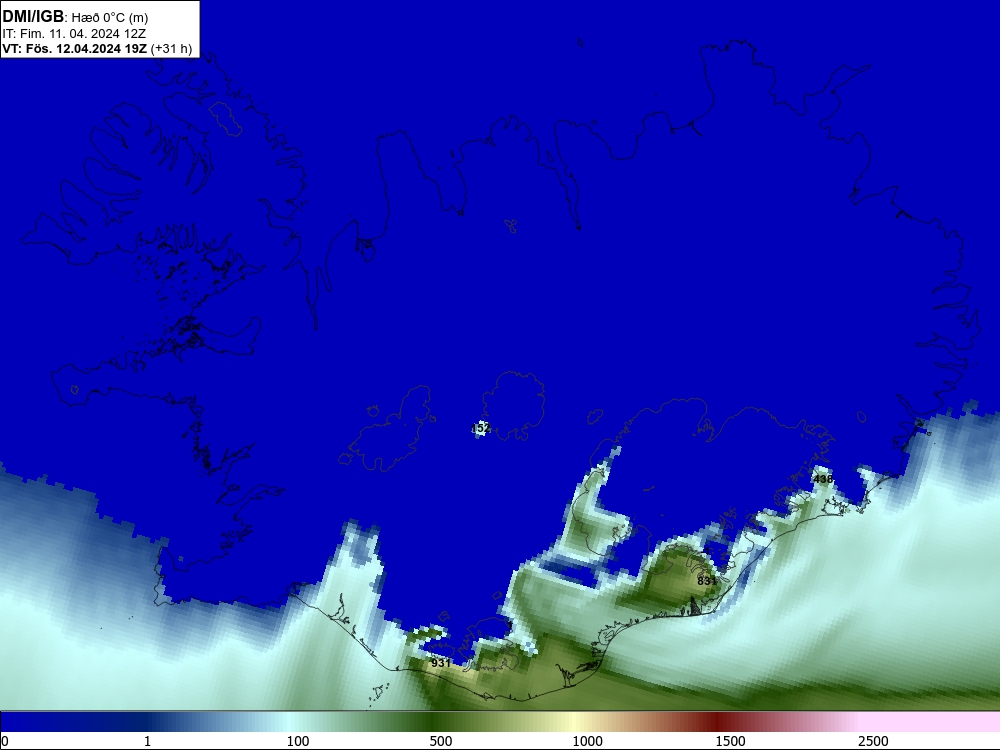Click the pale yellow 1000 m color on legend bar

[573, 722]
